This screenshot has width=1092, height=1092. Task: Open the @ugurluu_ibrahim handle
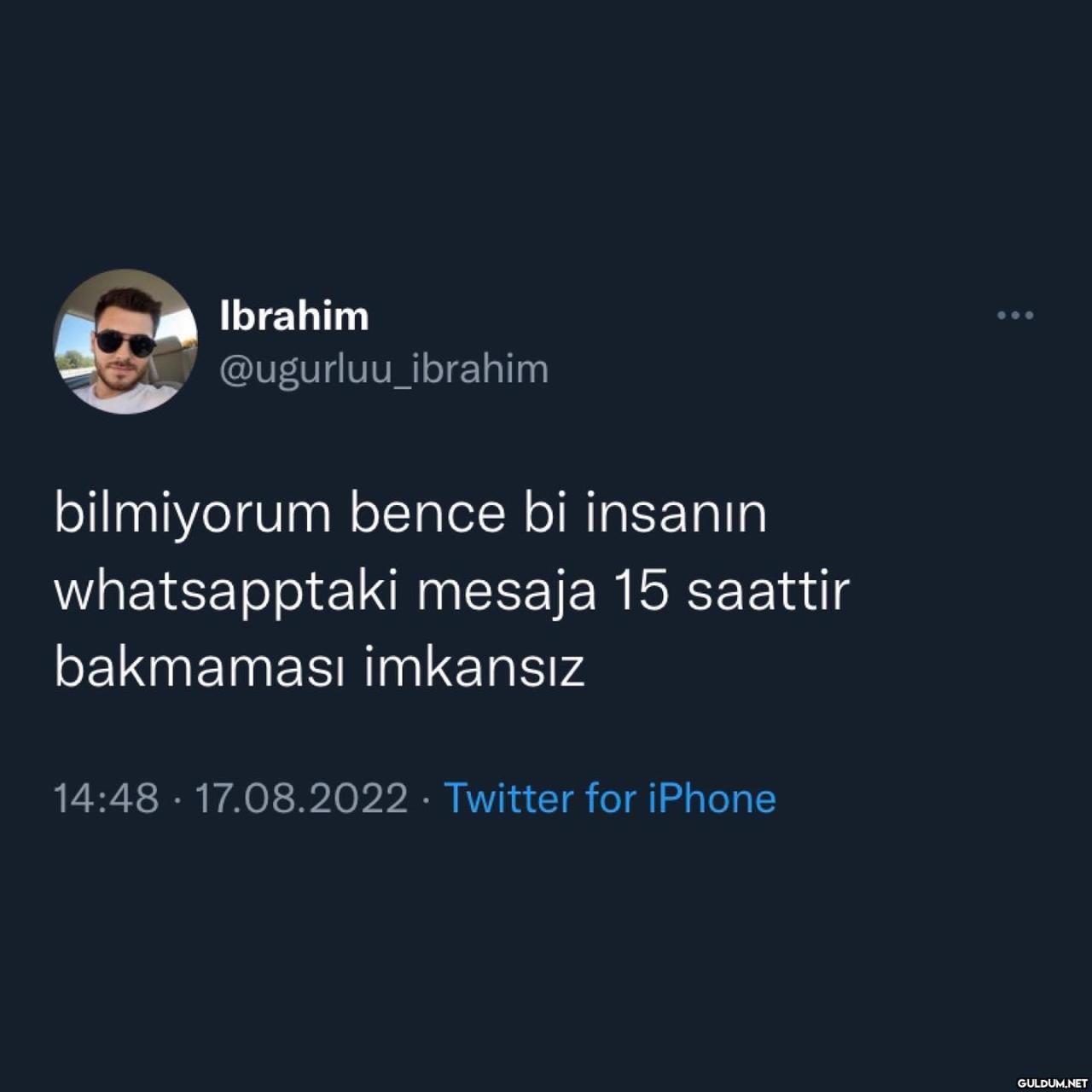tap(384, 369)
